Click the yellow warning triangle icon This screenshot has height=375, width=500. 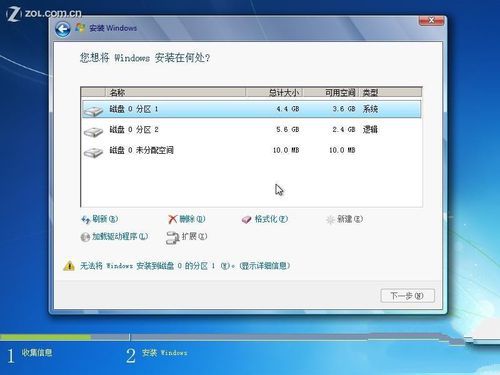[x=69, y=266]
